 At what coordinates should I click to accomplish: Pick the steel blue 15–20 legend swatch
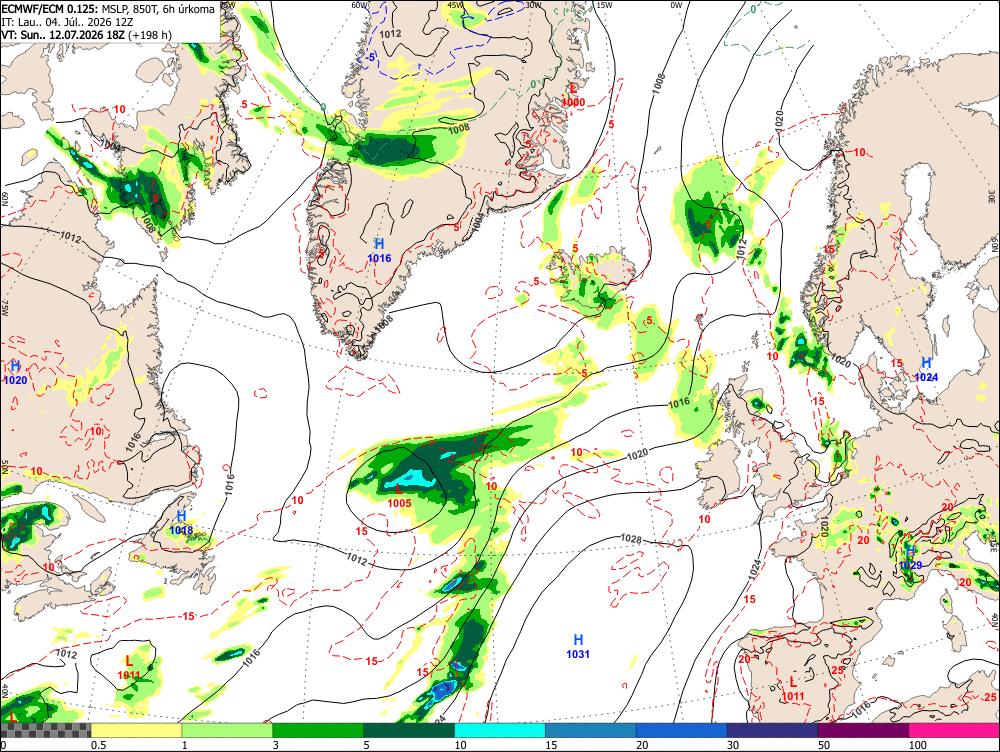tap(591, 730)
